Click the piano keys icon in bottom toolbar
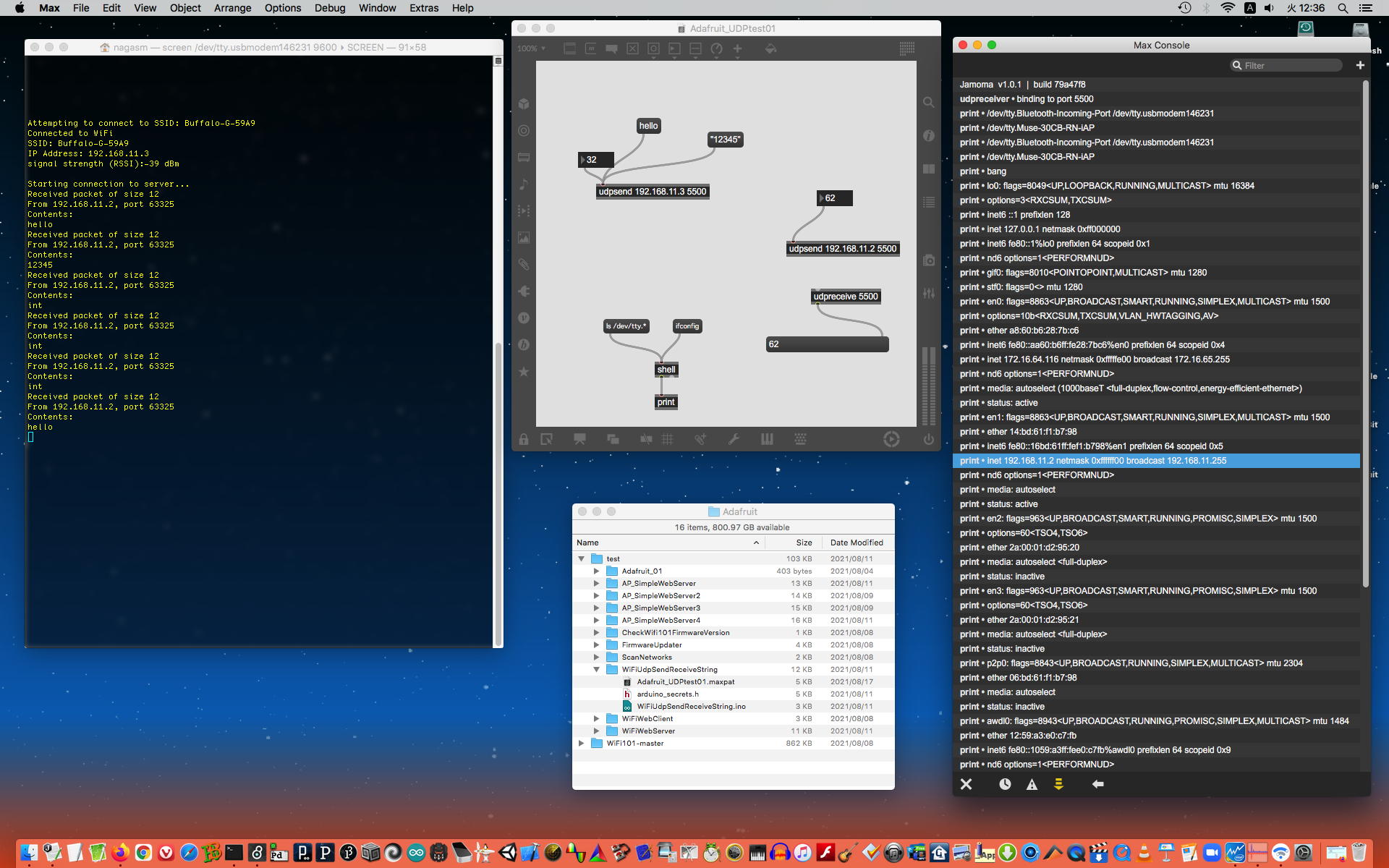This screenshot has height=868, width=1389. point(767,439)
